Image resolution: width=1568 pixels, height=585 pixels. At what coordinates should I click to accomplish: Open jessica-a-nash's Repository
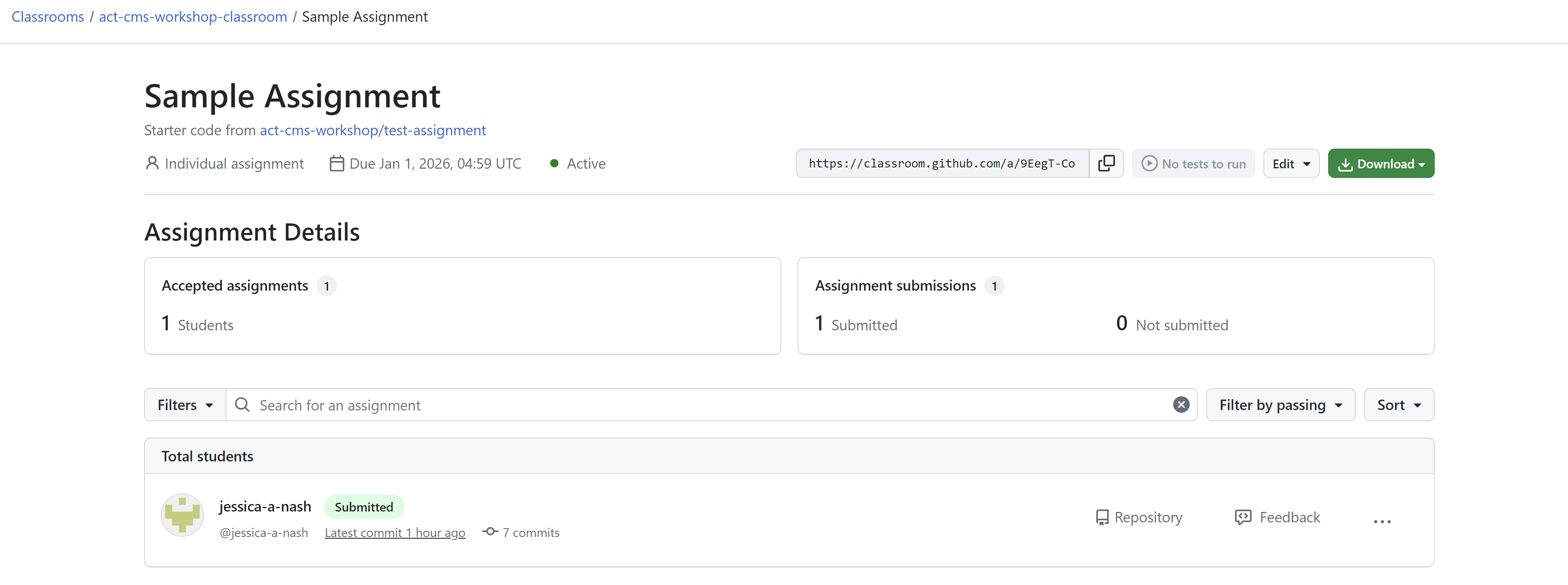[1138, 517]
